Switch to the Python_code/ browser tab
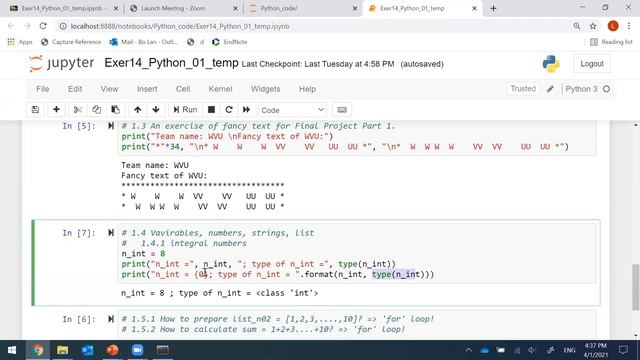This screenshot has height=360, width=640. [303, 8]
